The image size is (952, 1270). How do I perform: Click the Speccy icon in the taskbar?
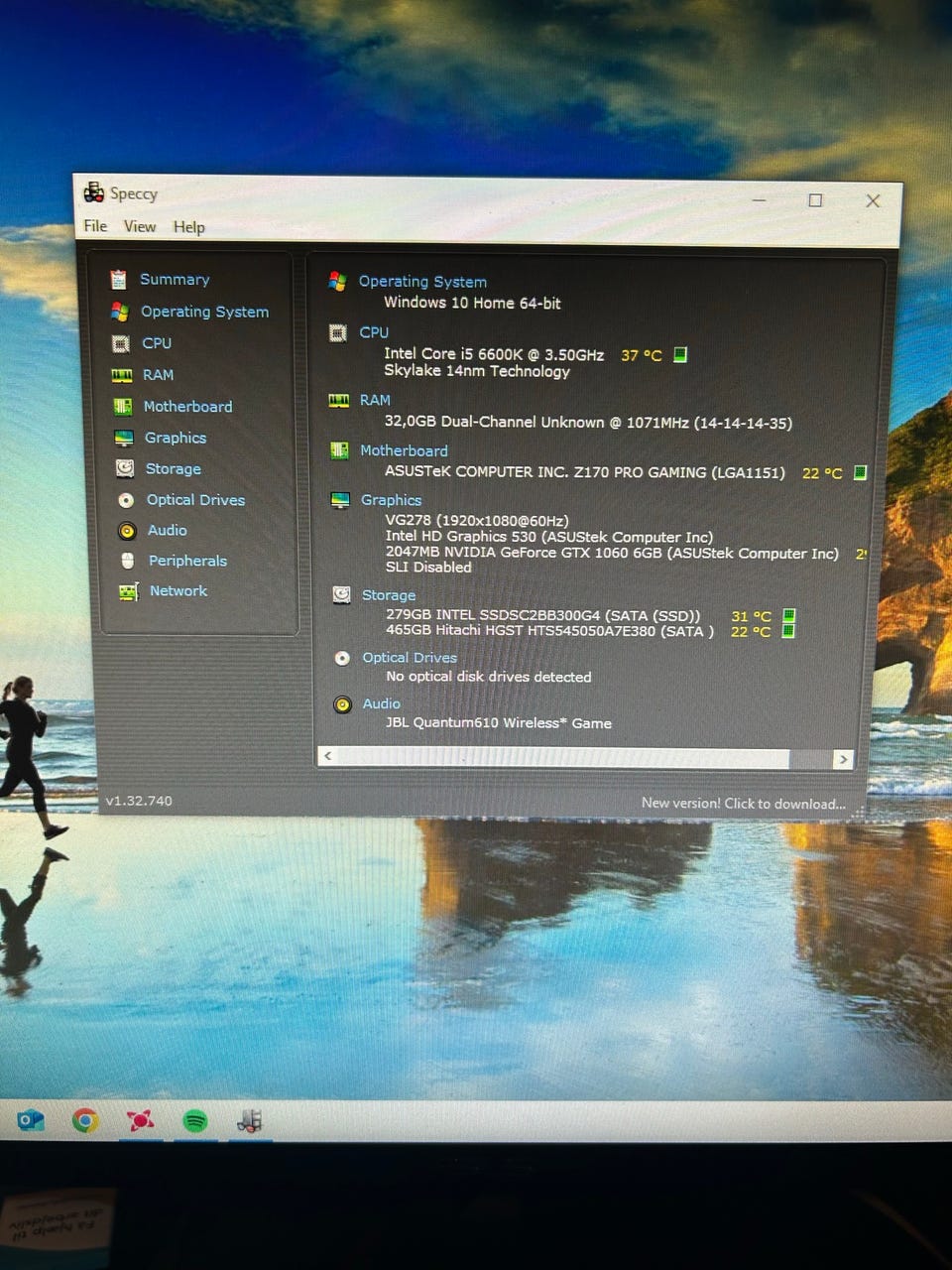[x=249, y=1121]
